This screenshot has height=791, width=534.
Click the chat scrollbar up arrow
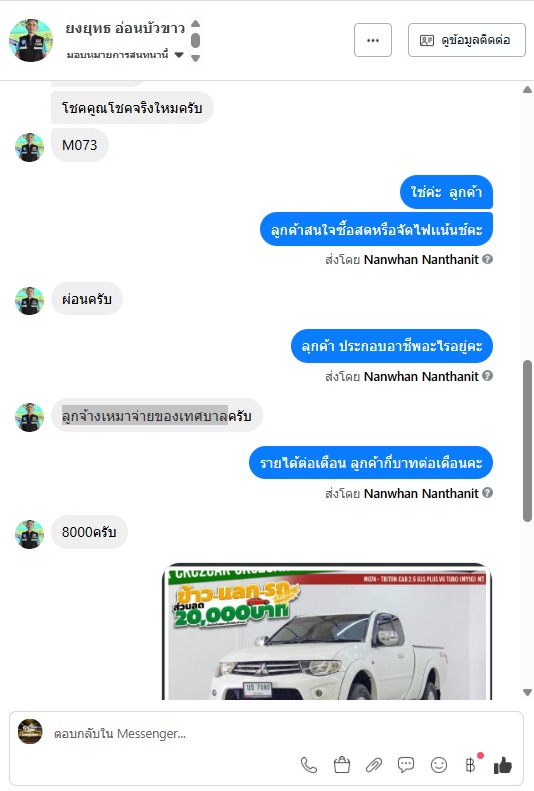click(527, 89)
